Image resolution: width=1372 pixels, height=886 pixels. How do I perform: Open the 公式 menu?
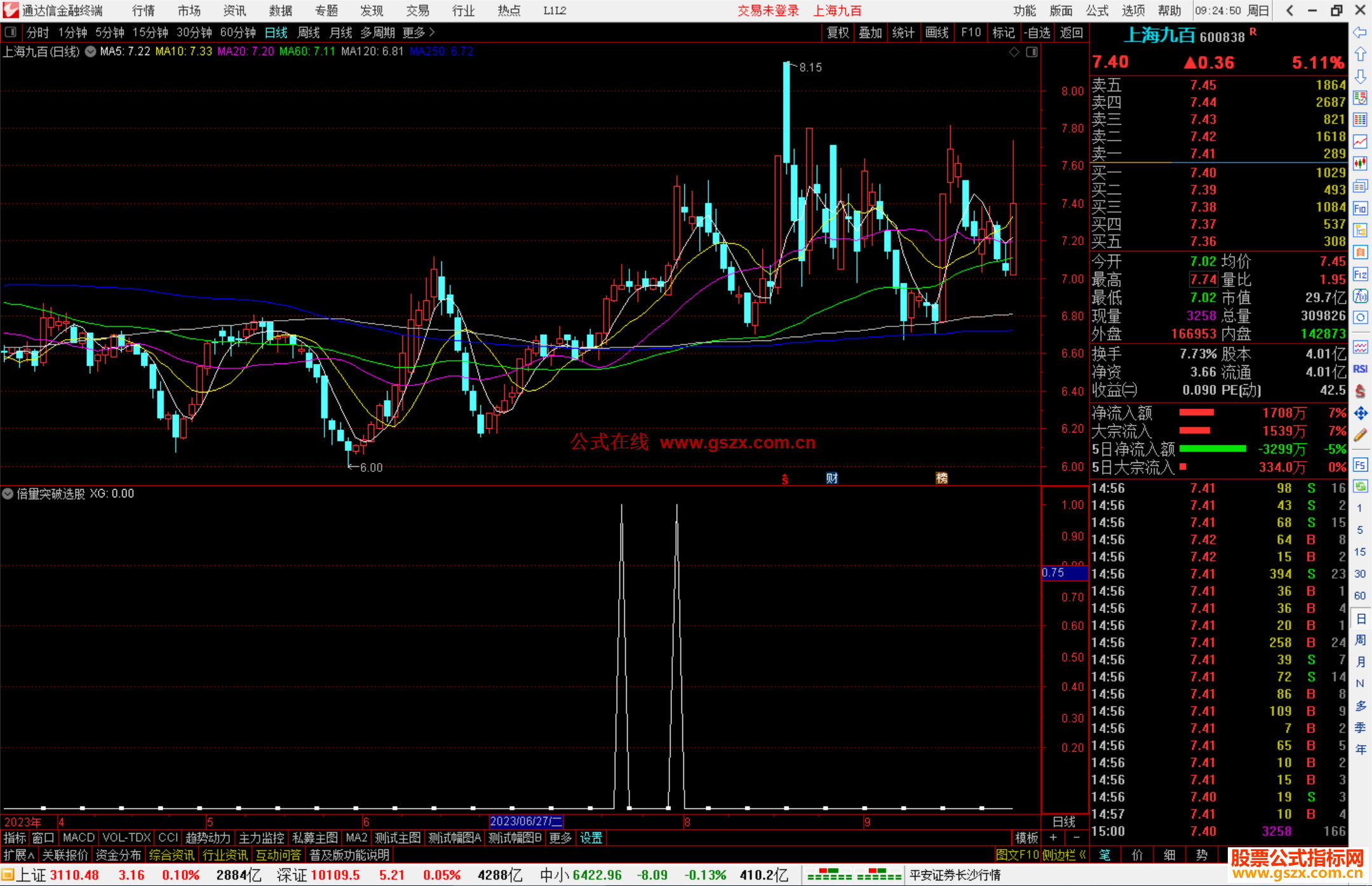[1096, 10]
